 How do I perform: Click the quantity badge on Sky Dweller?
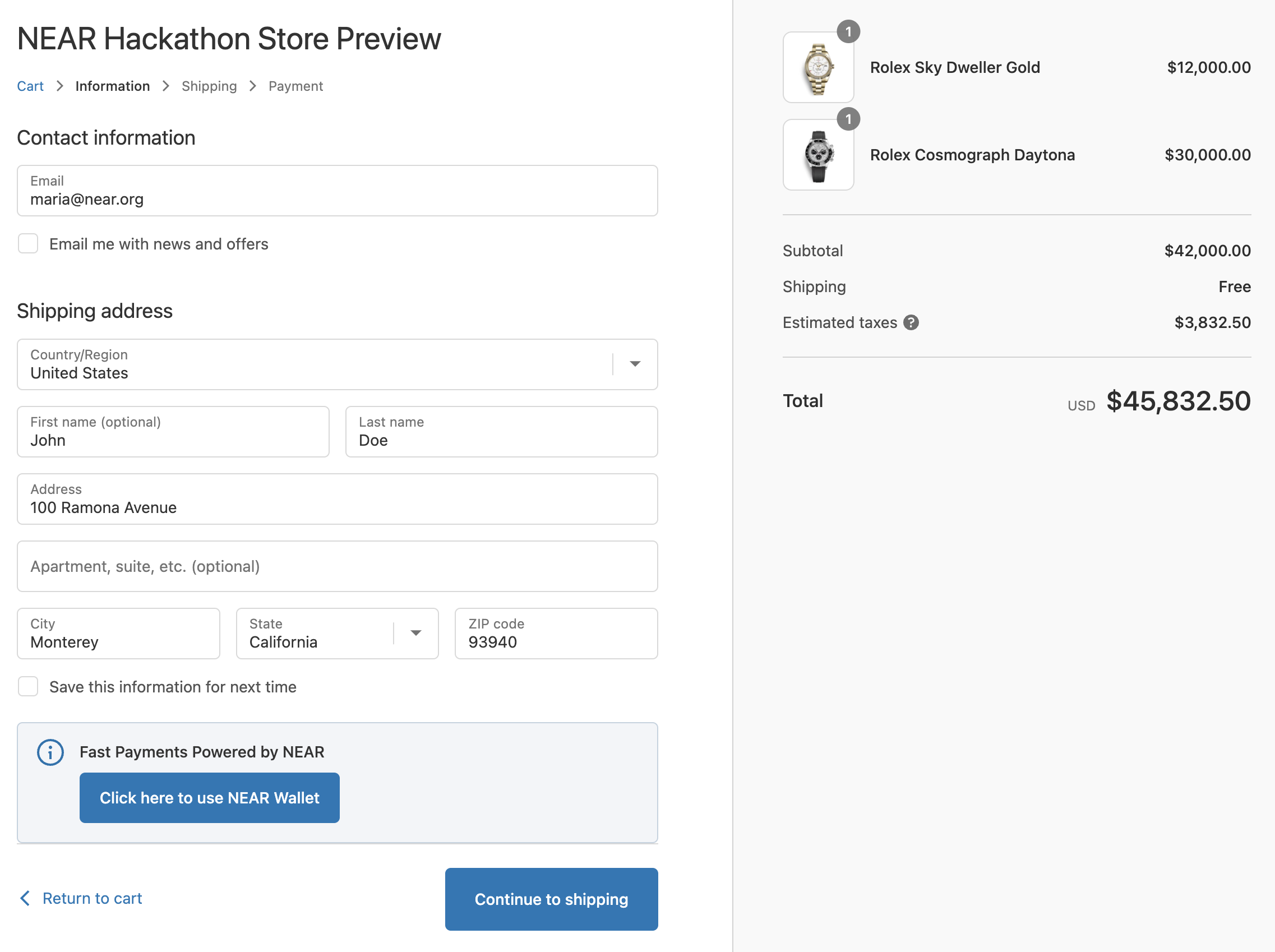tap(848, 32)
